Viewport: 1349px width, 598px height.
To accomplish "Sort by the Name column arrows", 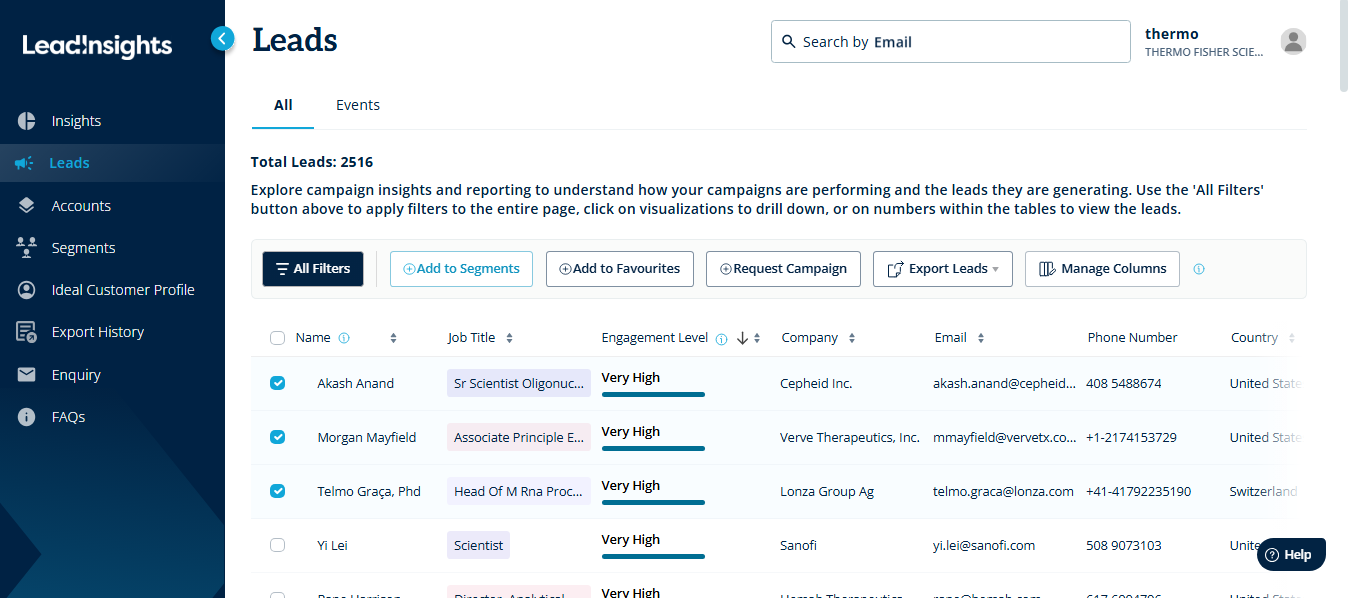I will coord(393,338).
